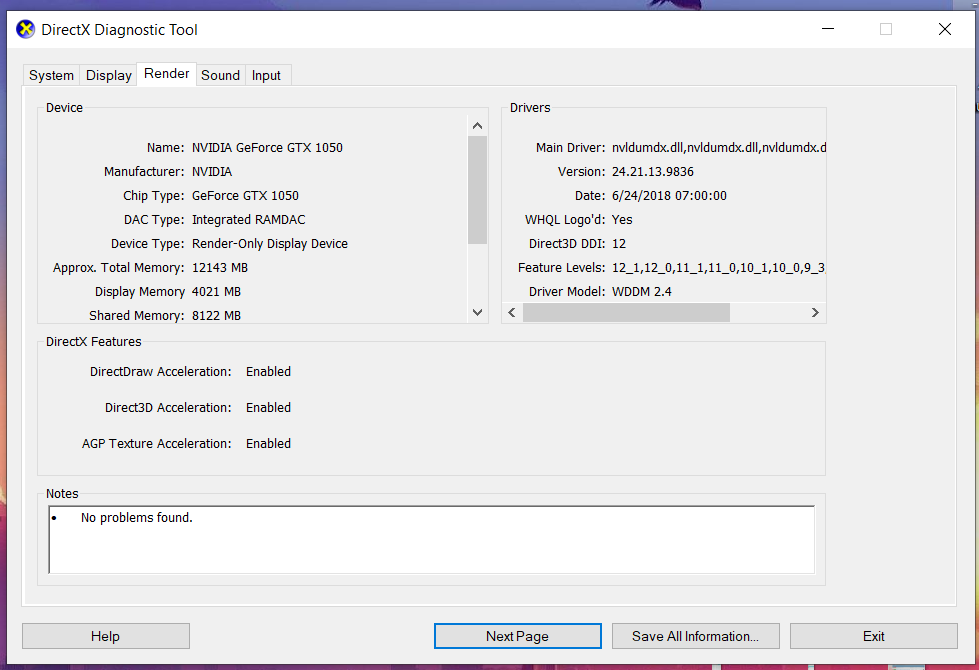Open the Input tab
This screenshot has width=979, height=670.
(266, 76)
